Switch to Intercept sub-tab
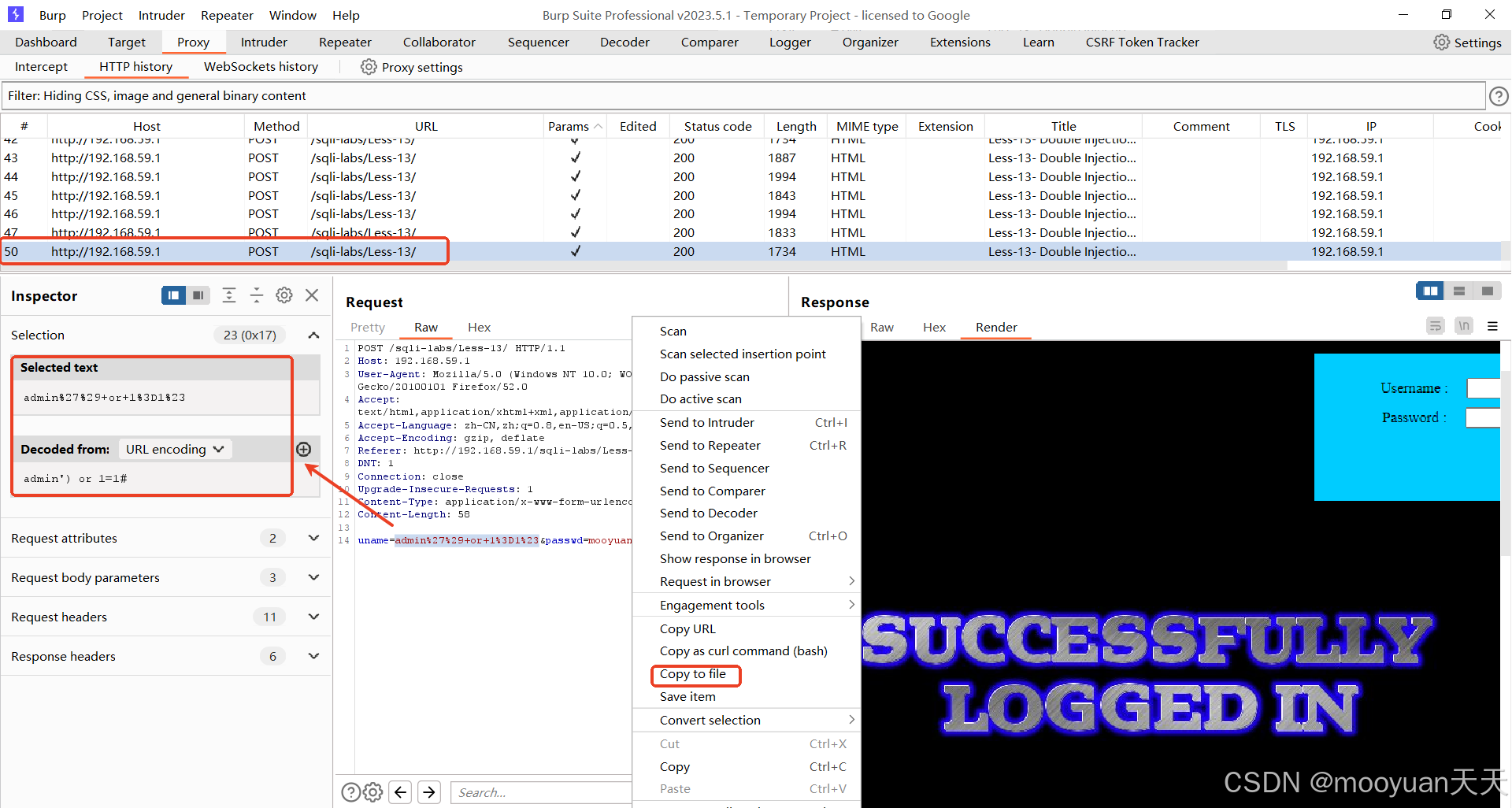 pyautogui.click(x=41, y=66)
